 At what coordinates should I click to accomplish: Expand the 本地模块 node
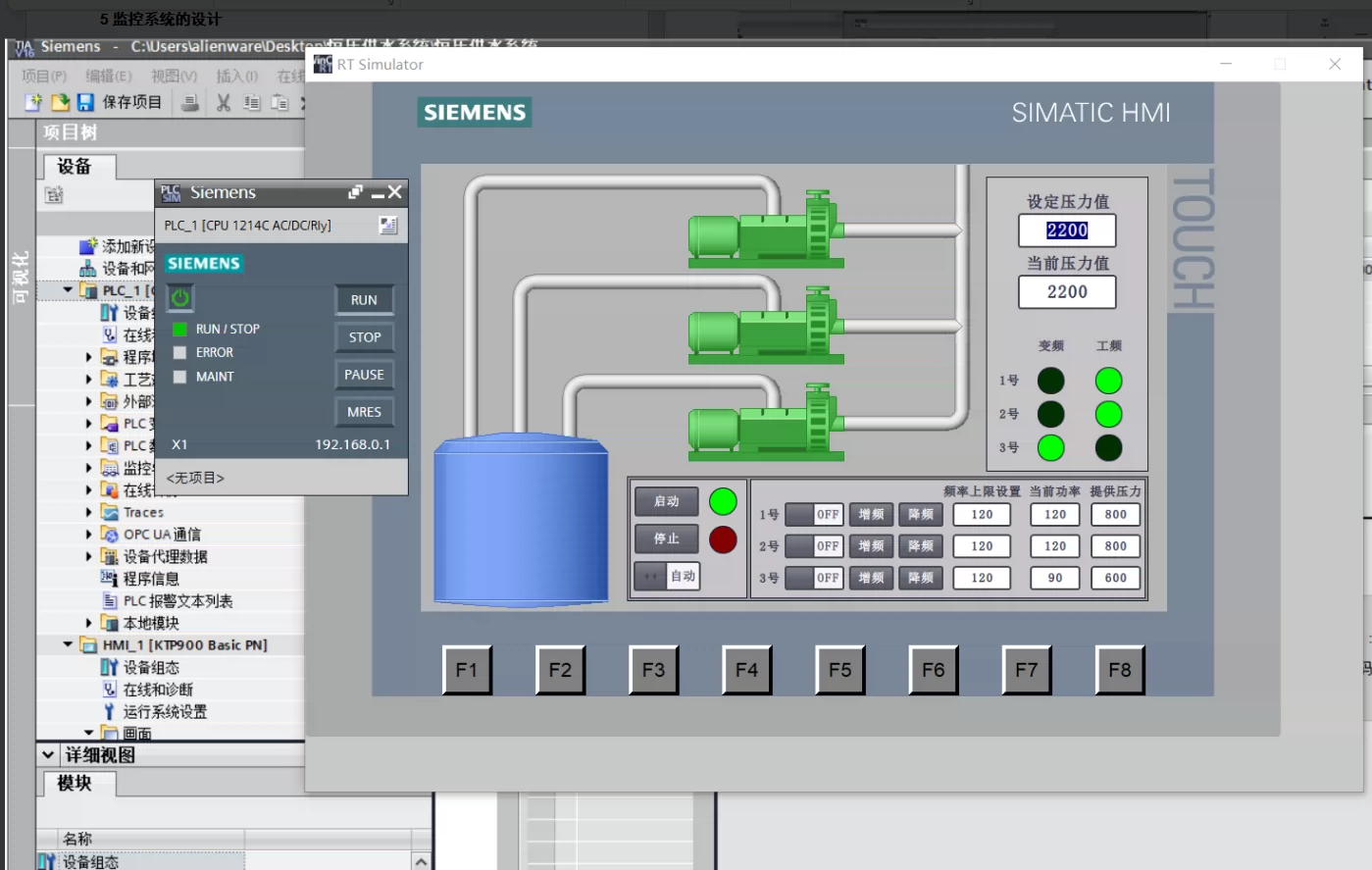tap(88, 623)
